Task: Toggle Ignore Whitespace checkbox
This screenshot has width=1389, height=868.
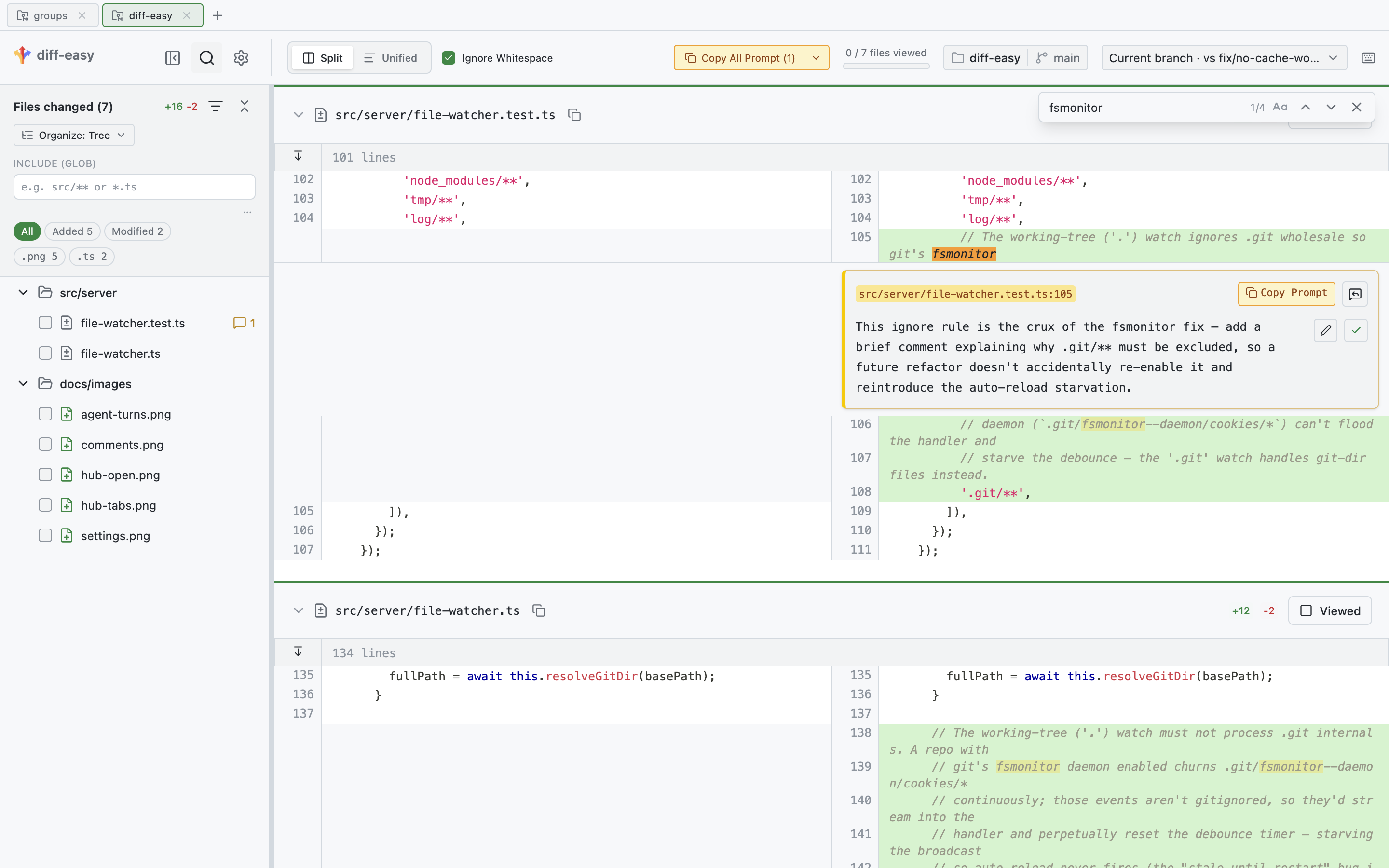Action: tap(448, 58)
